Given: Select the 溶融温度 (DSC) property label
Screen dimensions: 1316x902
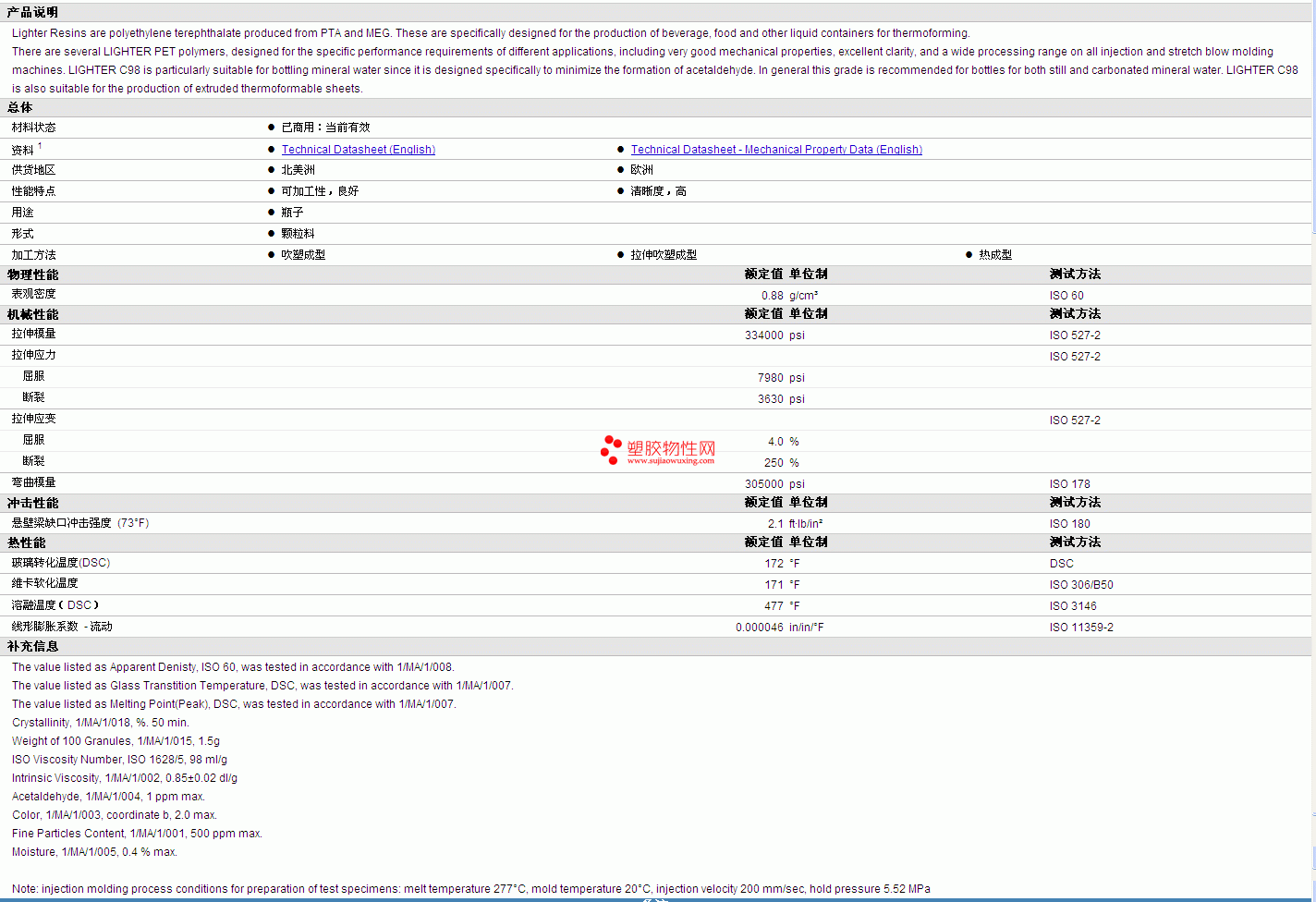Looking at the screenshot, I should click(55, 605).
